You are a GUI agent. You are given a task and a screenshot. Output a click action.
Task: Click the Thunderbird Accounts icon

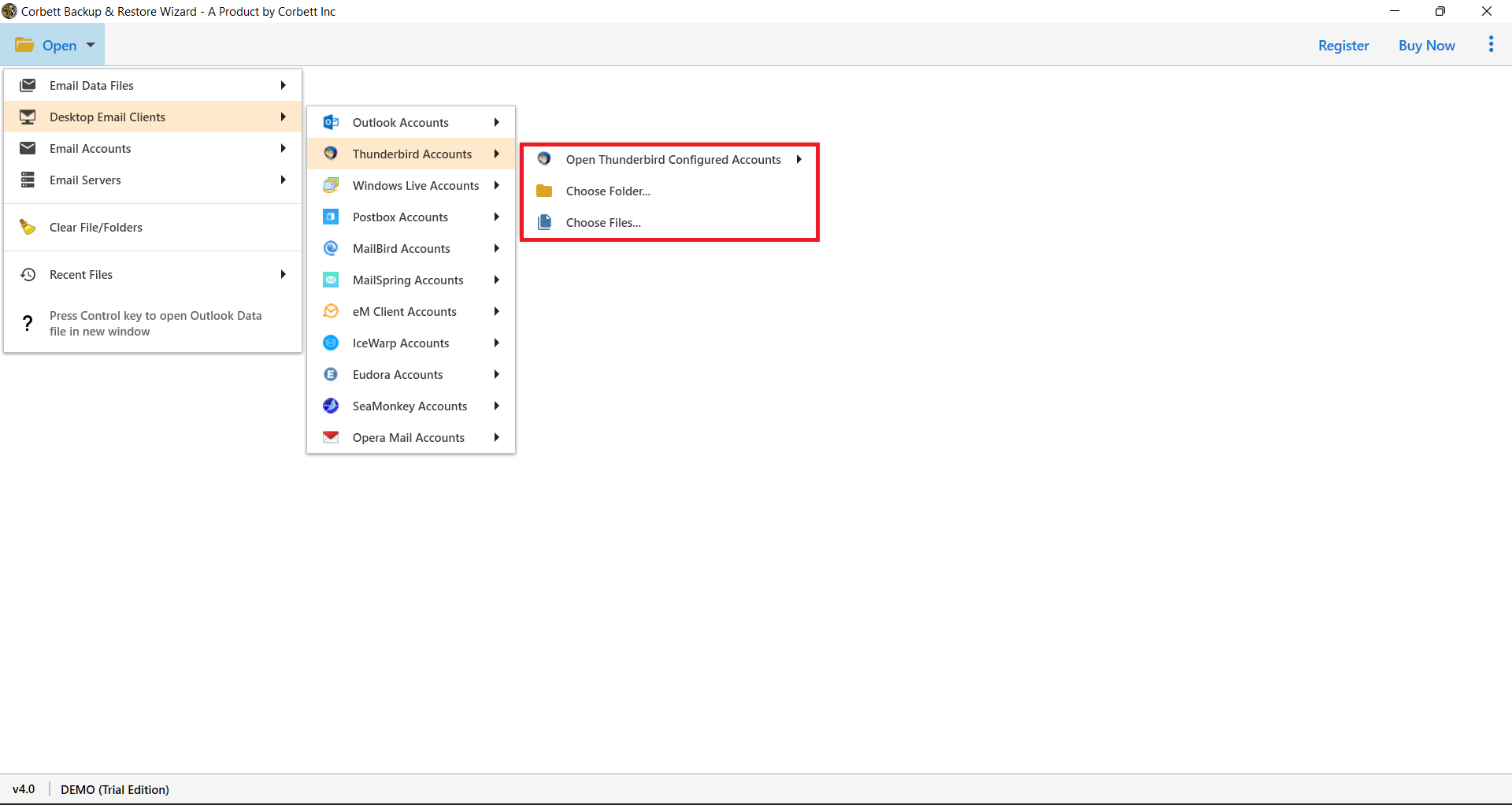[x=331, y=154]
